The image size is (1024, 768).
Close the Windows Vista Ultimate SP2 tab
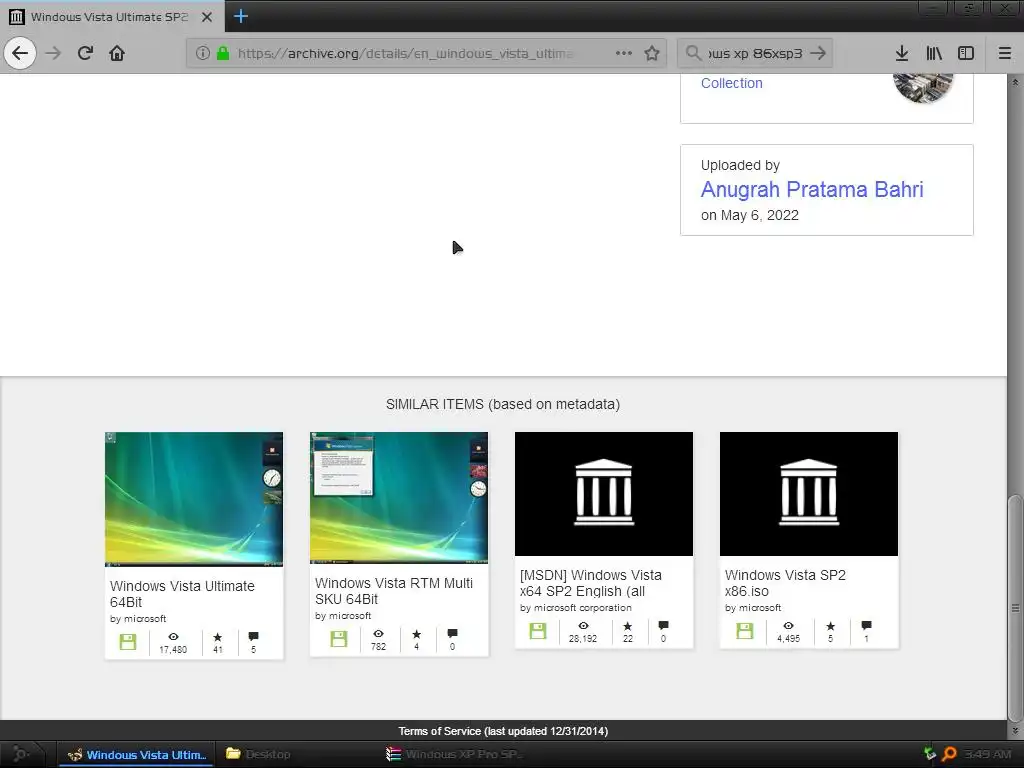tap(207, 17)
